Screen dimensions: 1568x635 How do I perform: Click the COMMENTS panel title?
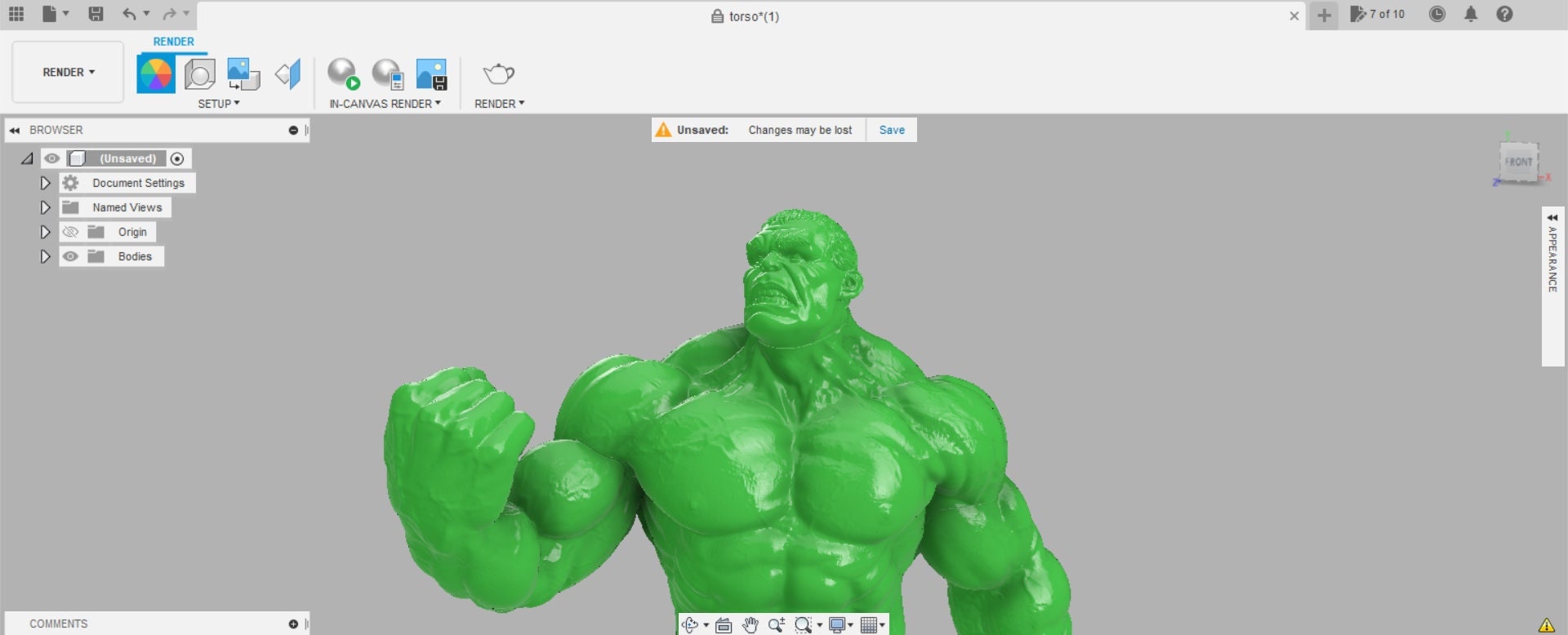pos(59,624)
